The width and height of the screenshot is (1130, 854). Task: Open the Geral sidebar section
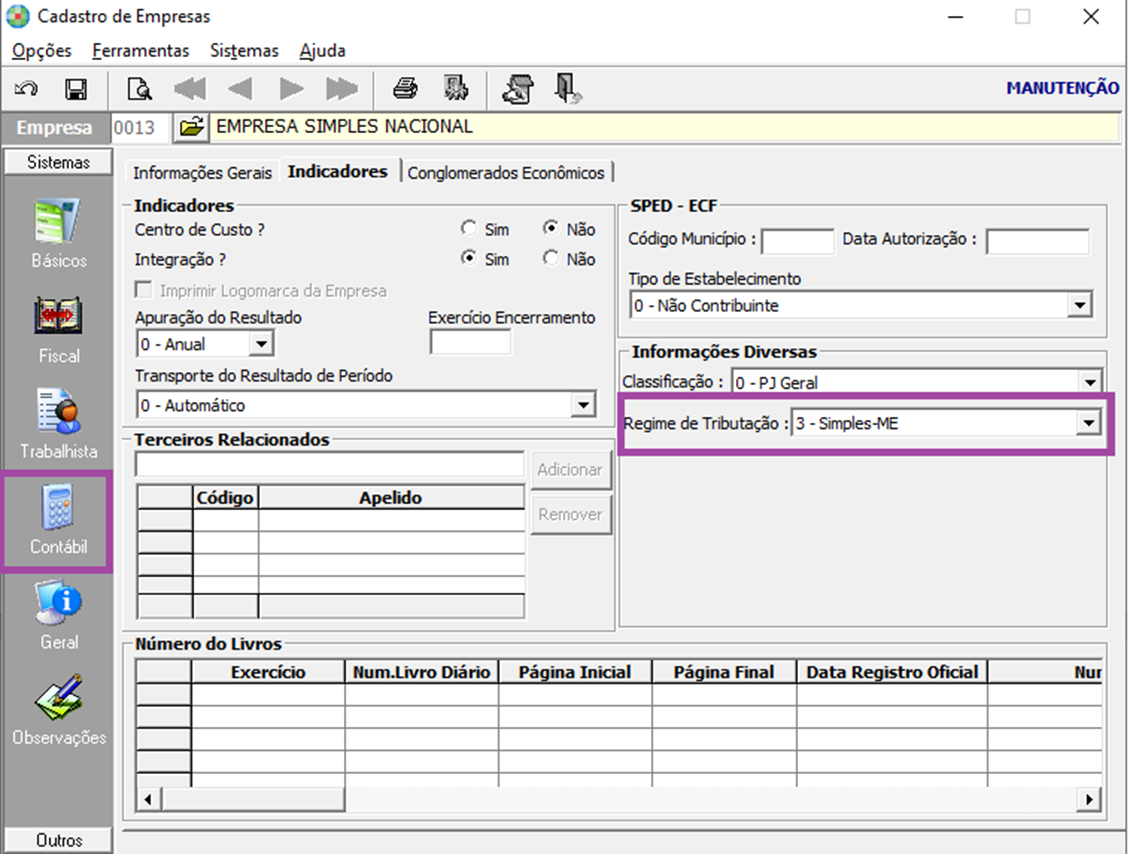[58, 615]
